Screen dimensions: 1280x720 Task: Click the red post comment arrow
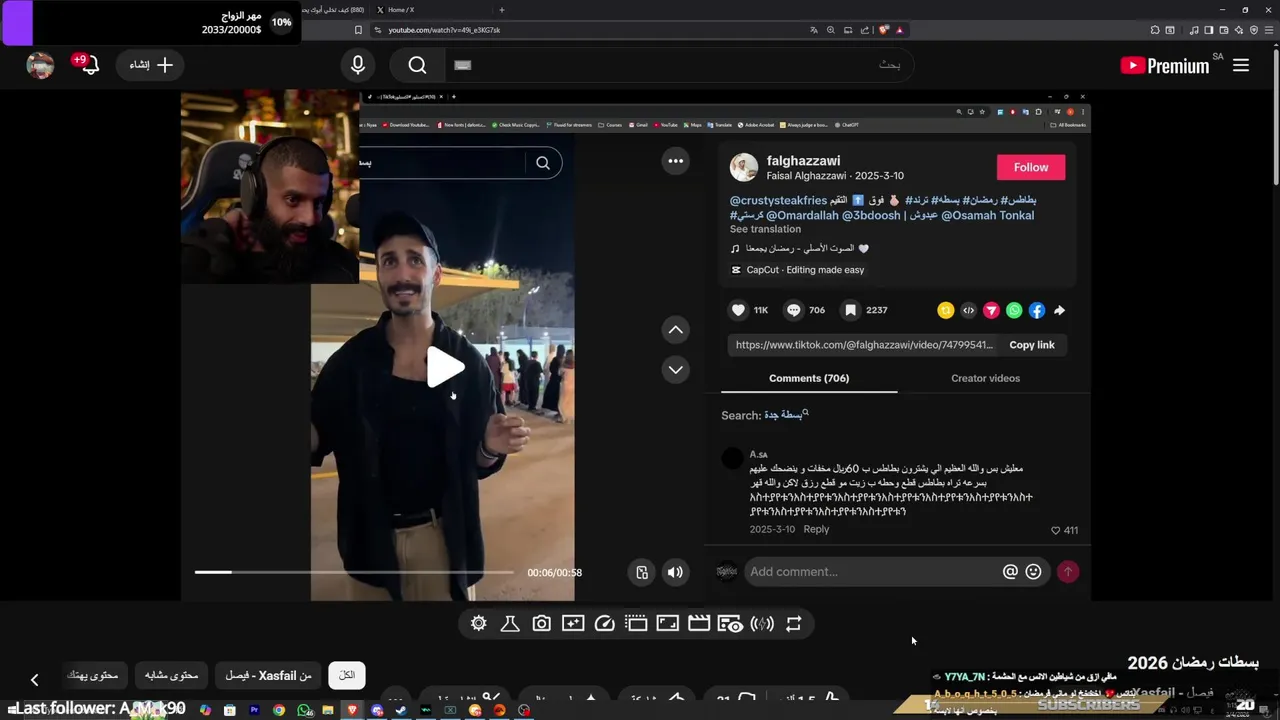point(1068,572)
